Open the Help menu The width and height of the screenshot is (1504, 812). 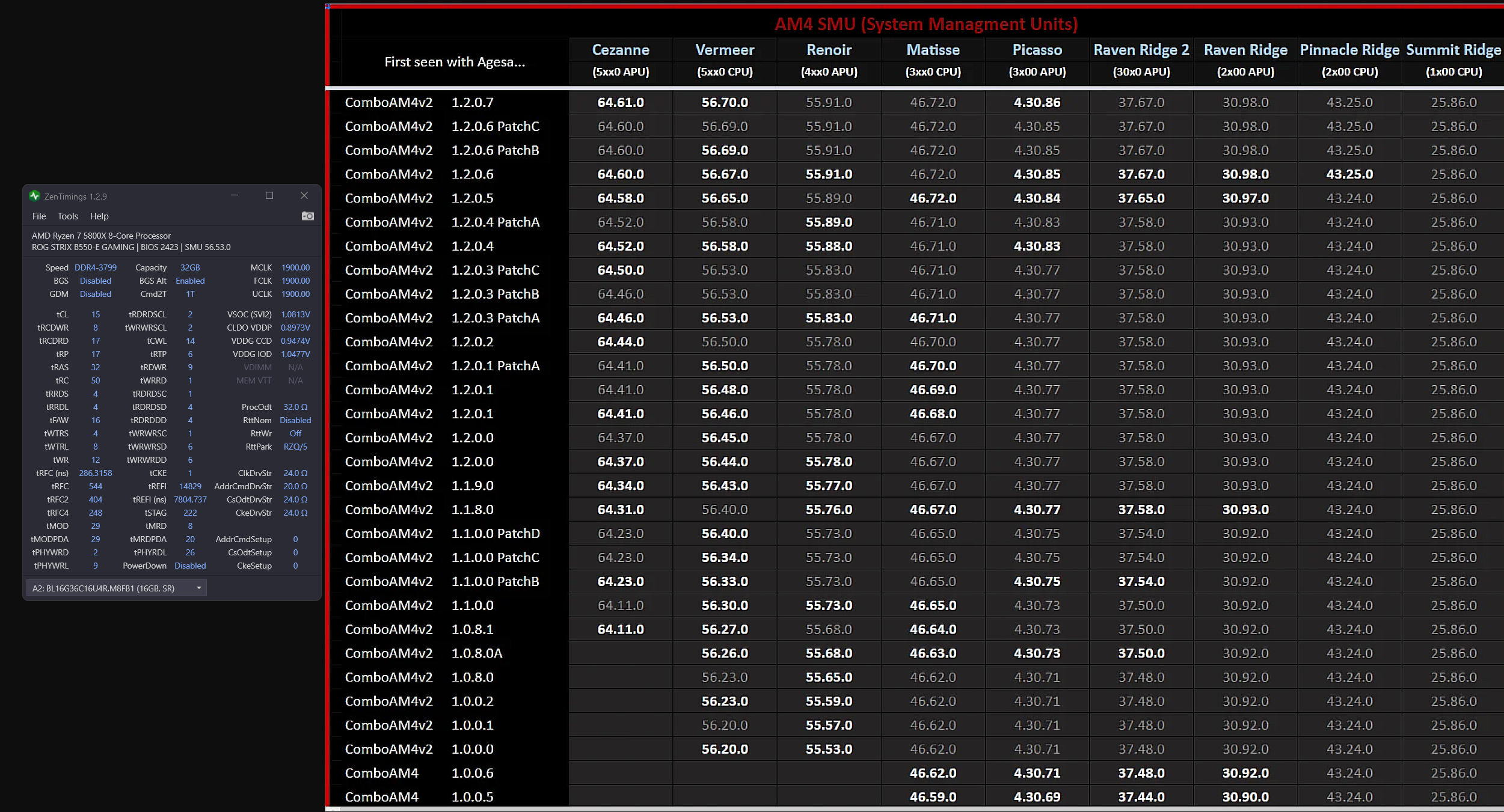99,216
